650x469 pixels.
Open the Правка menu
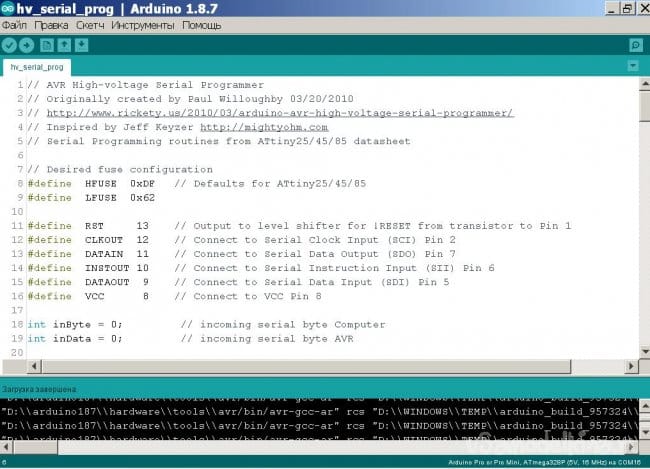point(51,25)
